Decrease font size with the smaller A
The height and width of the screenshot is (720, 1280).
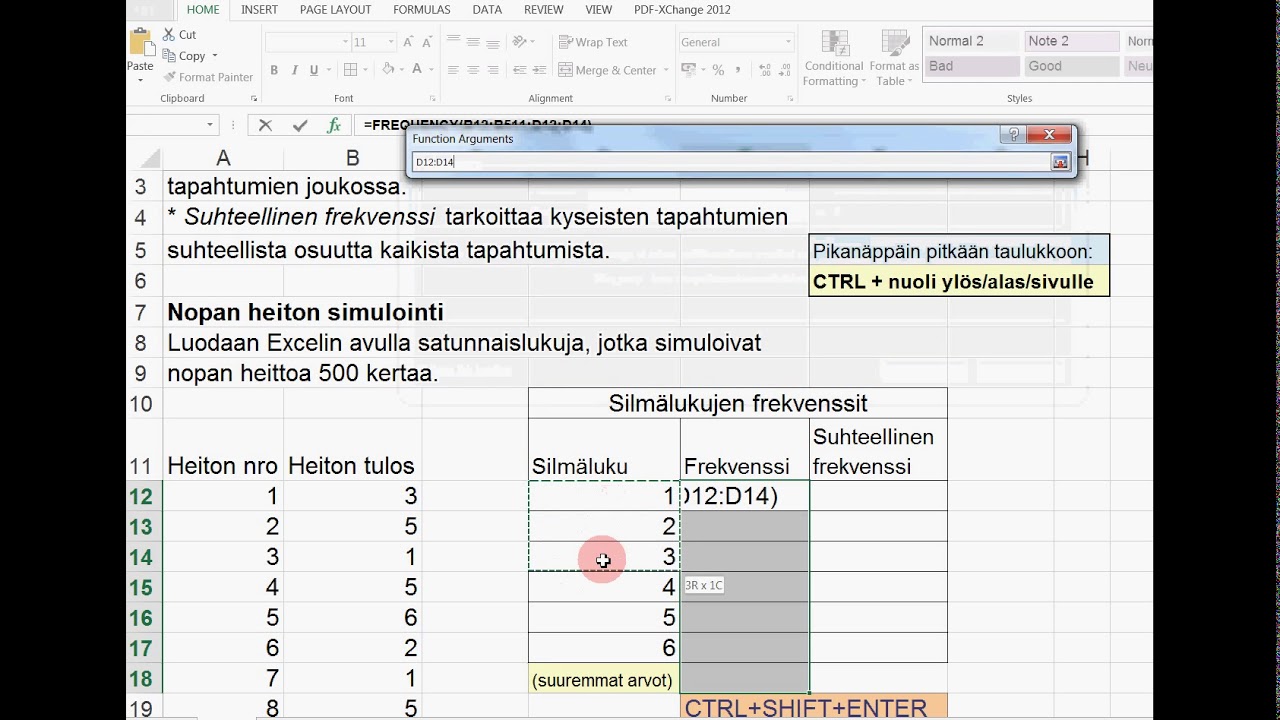[429, 42]
